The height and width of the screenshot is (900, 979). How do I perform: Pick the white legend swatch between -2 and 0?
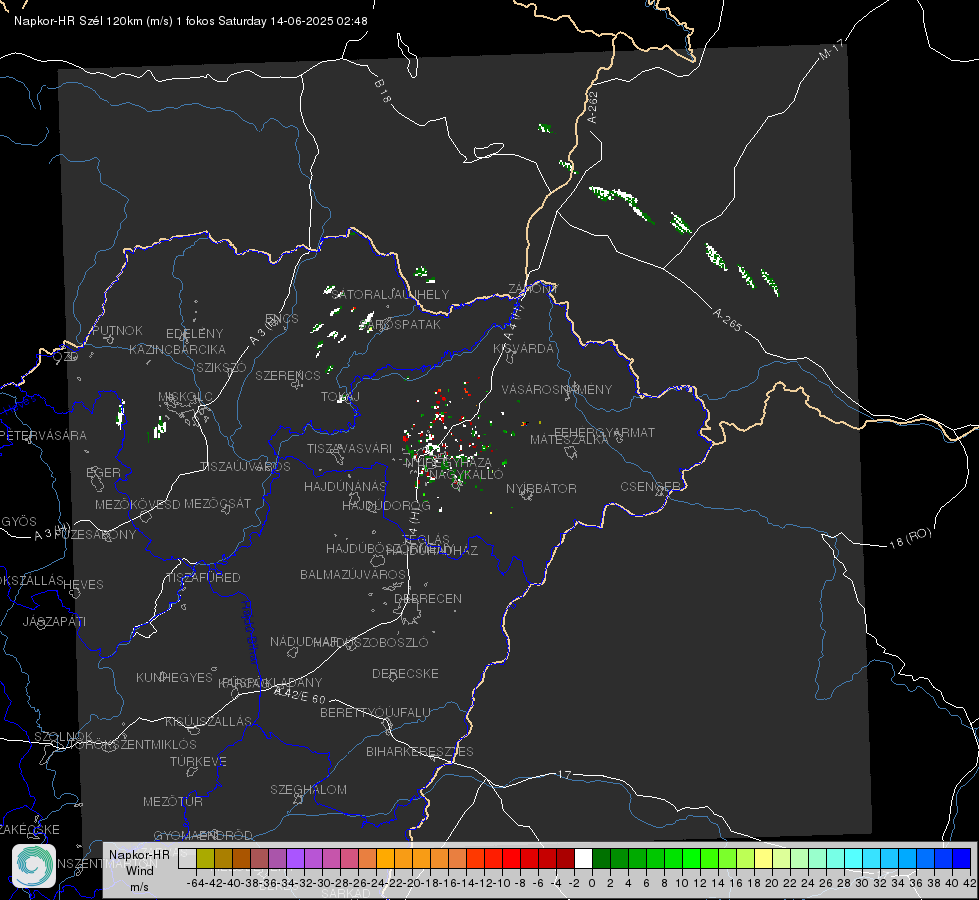click(583, 858)
